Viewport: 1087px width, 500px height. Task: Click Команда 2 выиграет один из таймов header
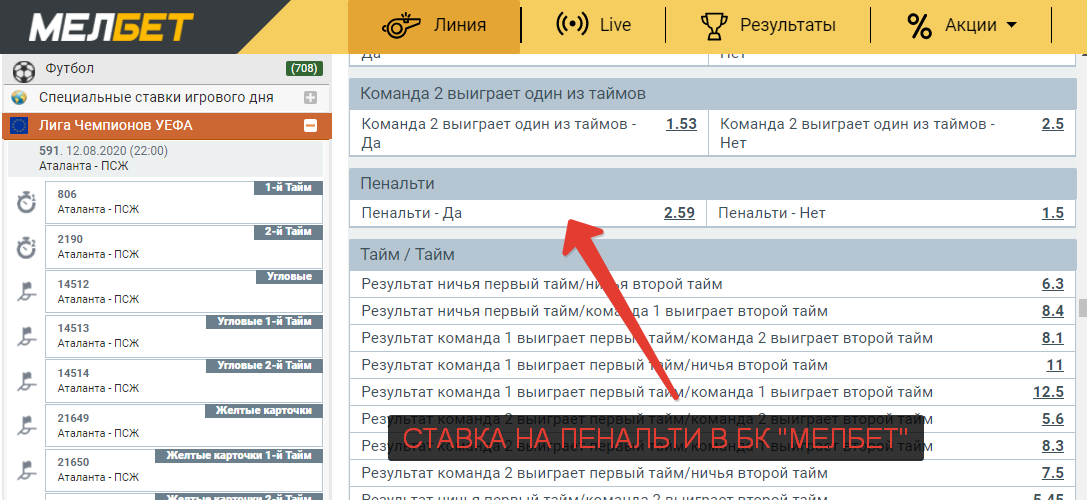click(713, 94)
